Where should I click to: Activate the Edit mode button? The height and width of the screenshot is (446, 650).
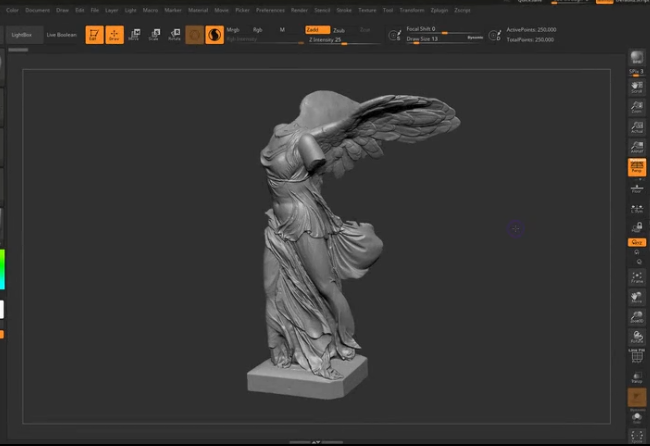93,35
